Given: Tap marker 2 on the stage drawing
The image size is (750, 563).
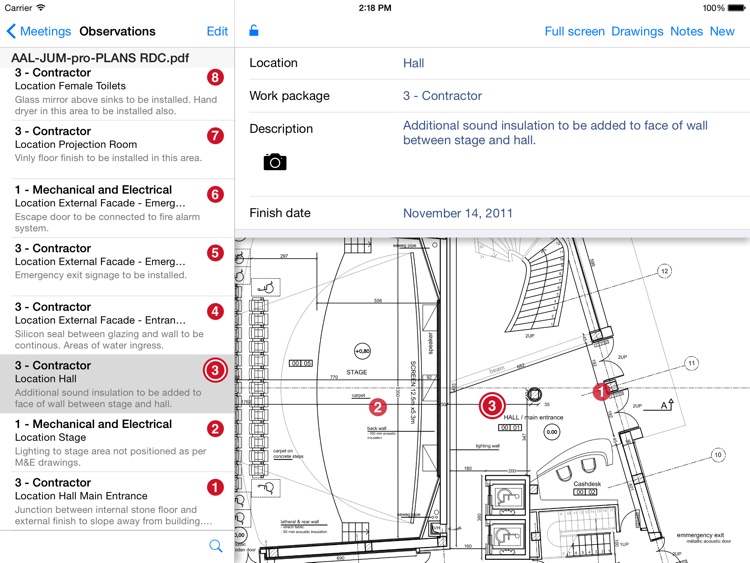Looking at the screenshot, I should pos(377,407).
